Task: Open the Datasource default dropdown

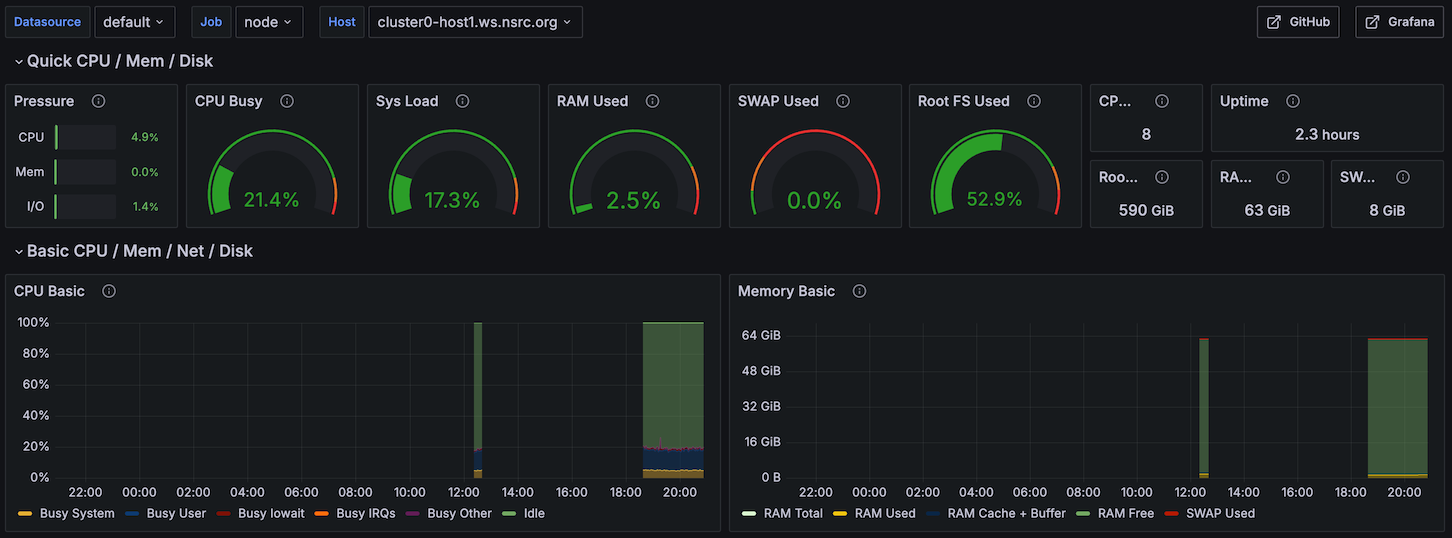Action: click(134, 22)
